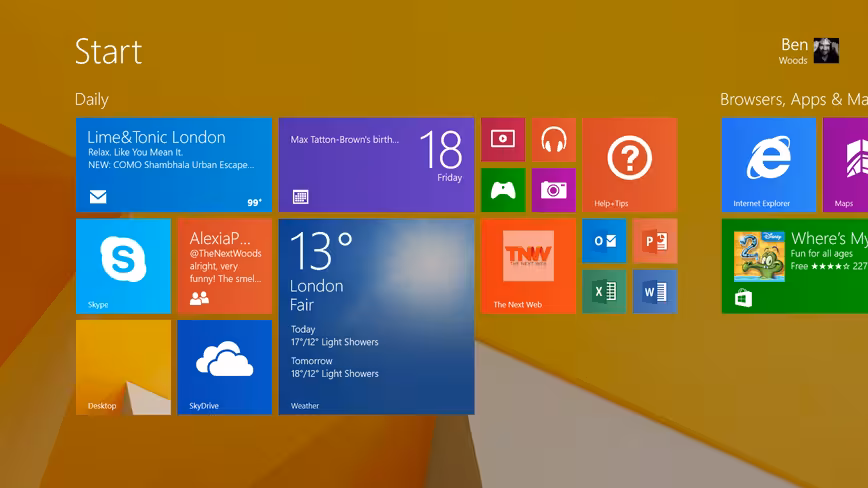The width and height of the screenshot is (868, 488).
Task: Launch Word from its small tile
Action: coord(655,292)
